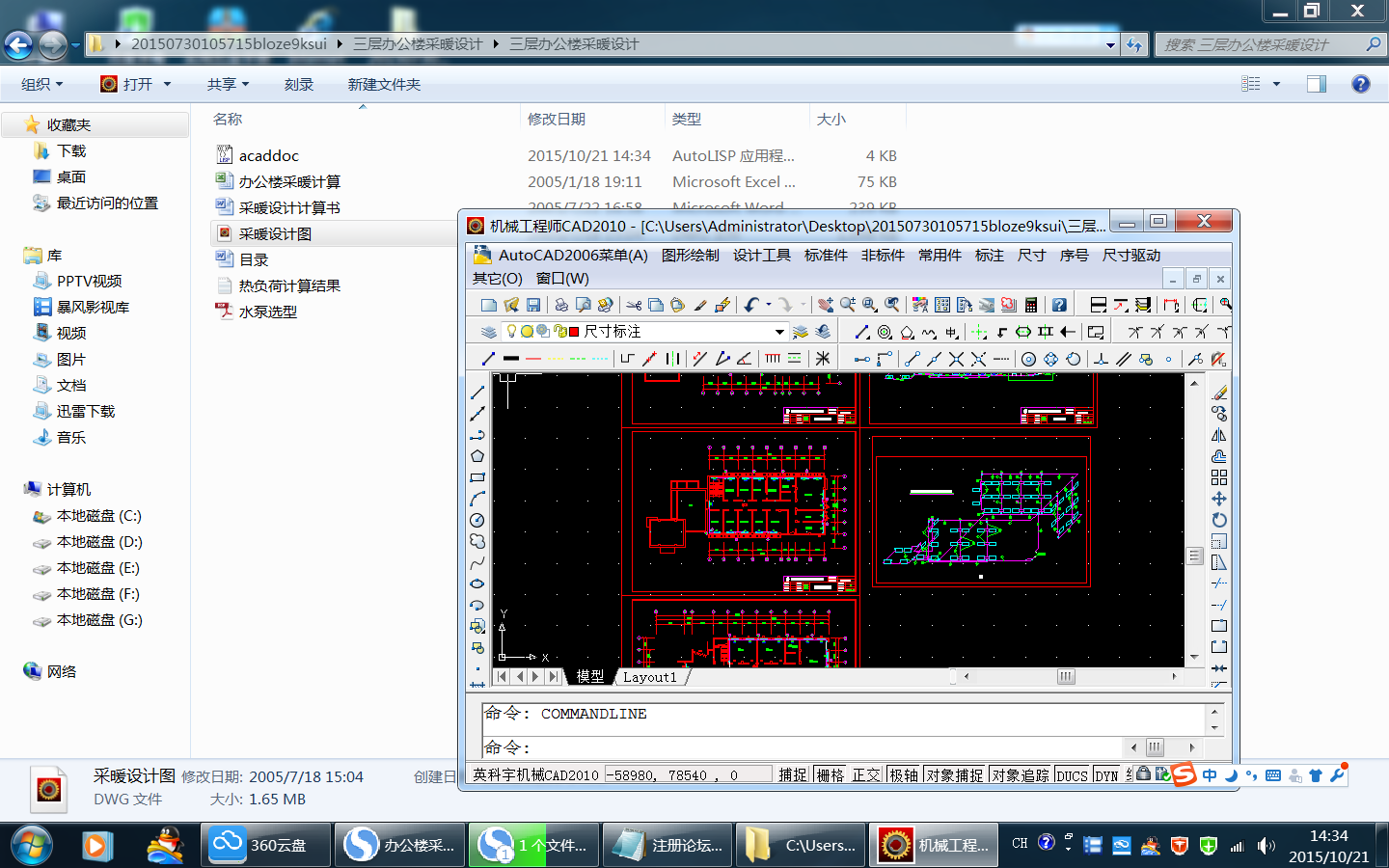
Task: Open the 尺寸标注 layer dropdown
Action: coord(779,332)
